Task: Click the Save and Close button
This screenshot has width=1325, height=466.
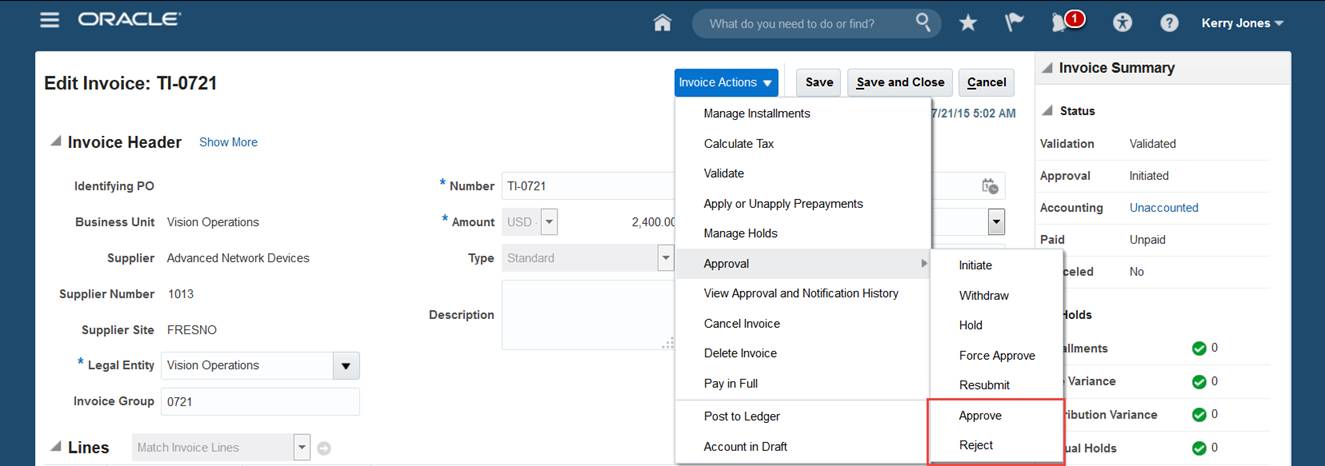Action: 900,83
